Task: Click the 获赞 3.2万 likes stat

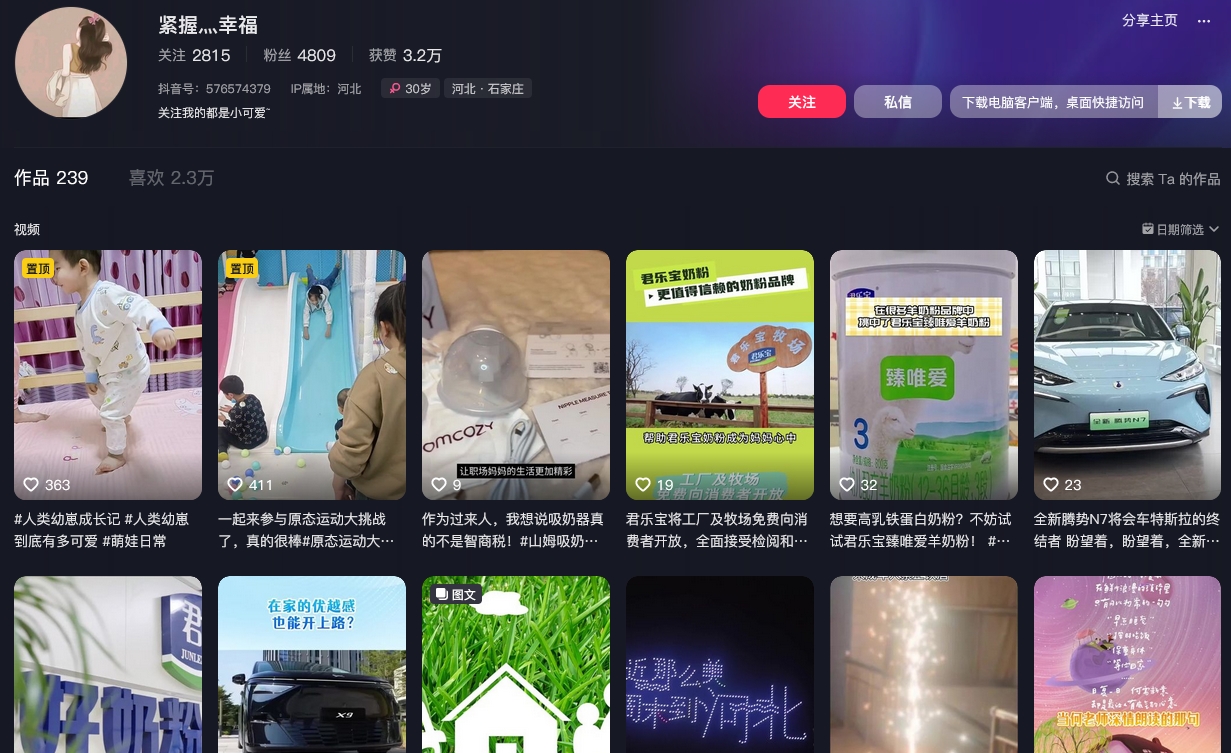Action: [x=405, y=55]
